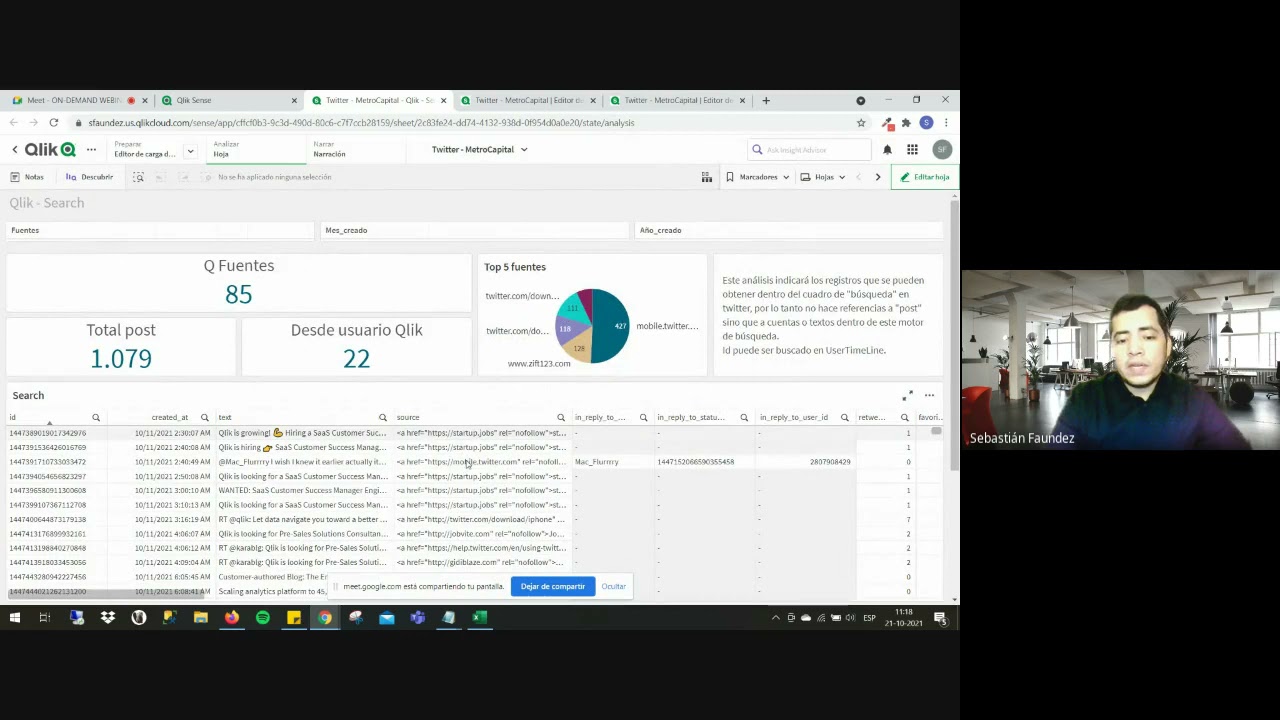Open the selections tool grid icon
This screenshot has width=1280, height=720.
coord(706,177)
